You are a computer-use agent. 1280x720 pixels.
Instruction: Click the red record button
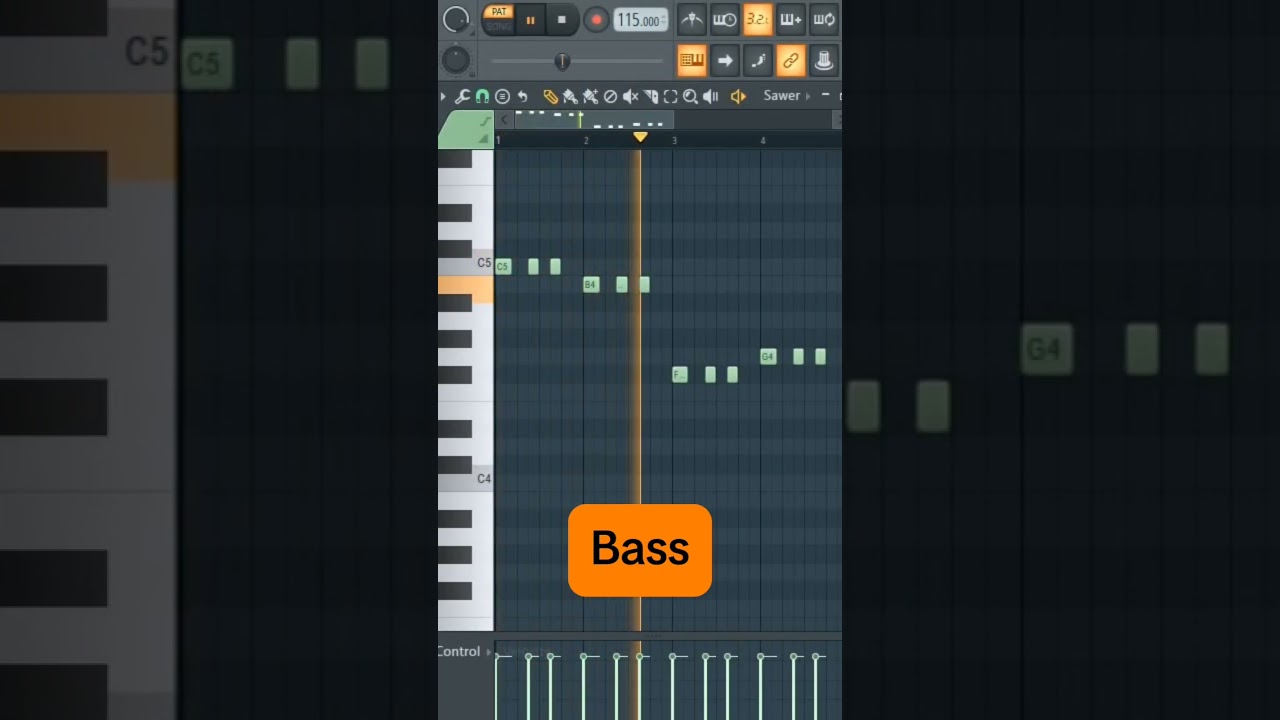click(x=596, y=20)
